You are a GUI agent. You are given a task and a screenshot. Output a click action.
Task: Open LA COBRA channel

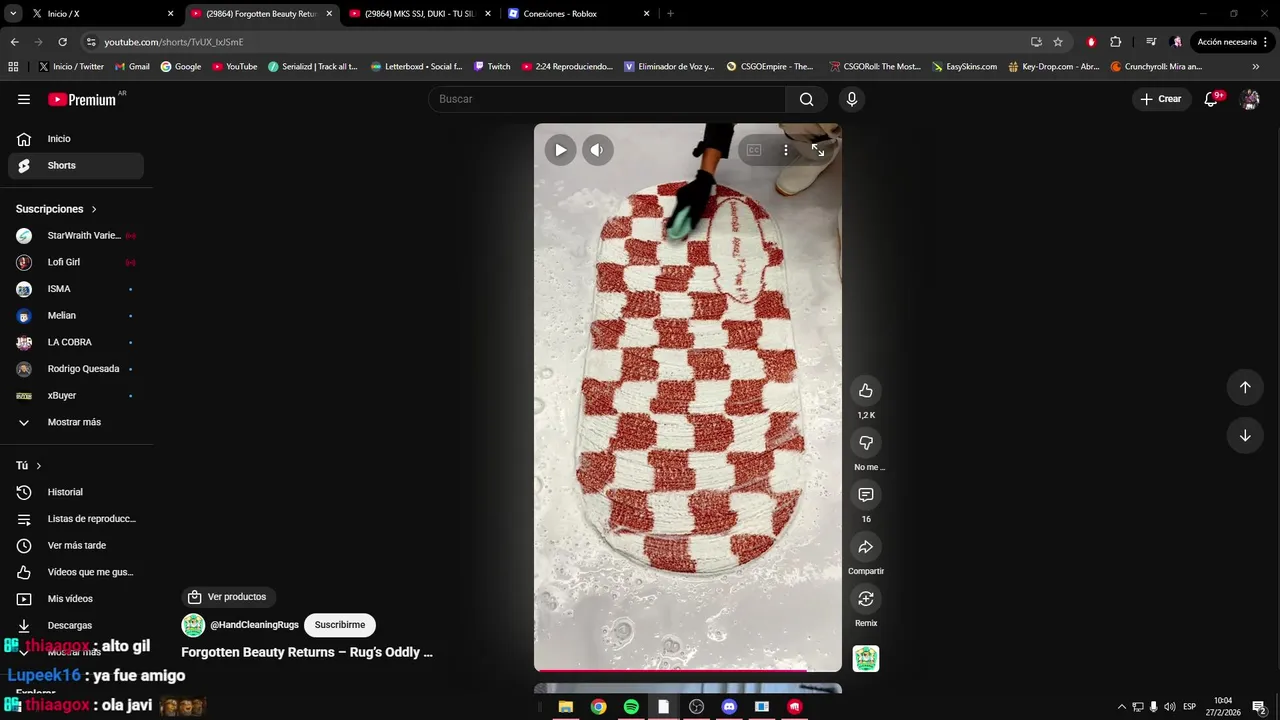[76, 342]
